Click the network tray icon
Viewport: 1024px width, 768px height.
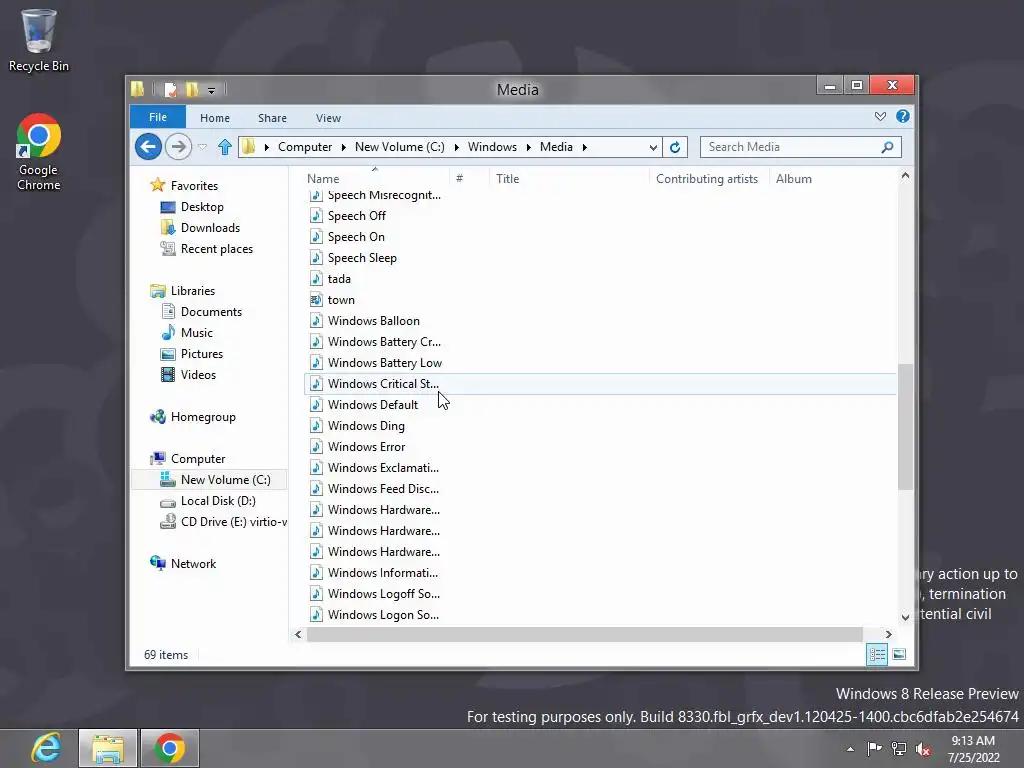point(899,749)
